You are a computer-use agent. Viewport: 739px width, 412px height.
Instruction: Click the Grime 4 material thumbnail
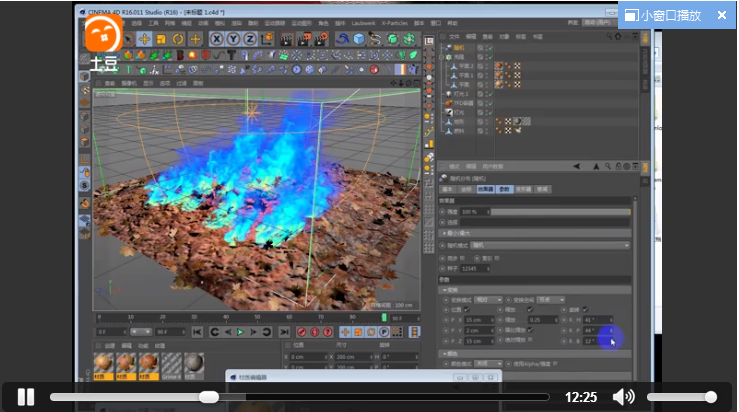(x=171, y=365)
